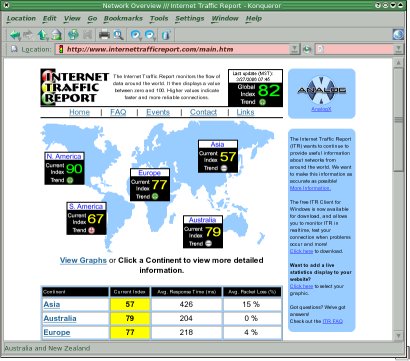The height and width of the screenshot is (361, 410).
Task: Click the zoom in magnifier icon
Action: point(135,35)
